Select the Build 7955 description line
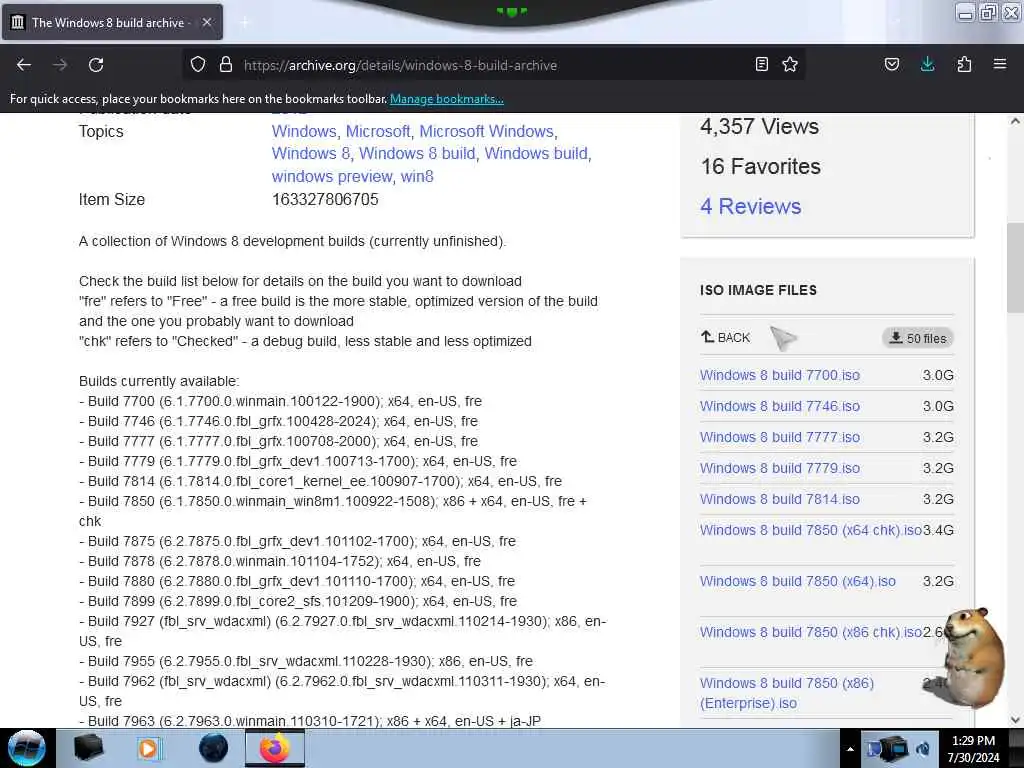The height and width of the screenshot is (768, 1024). [306, 661]
